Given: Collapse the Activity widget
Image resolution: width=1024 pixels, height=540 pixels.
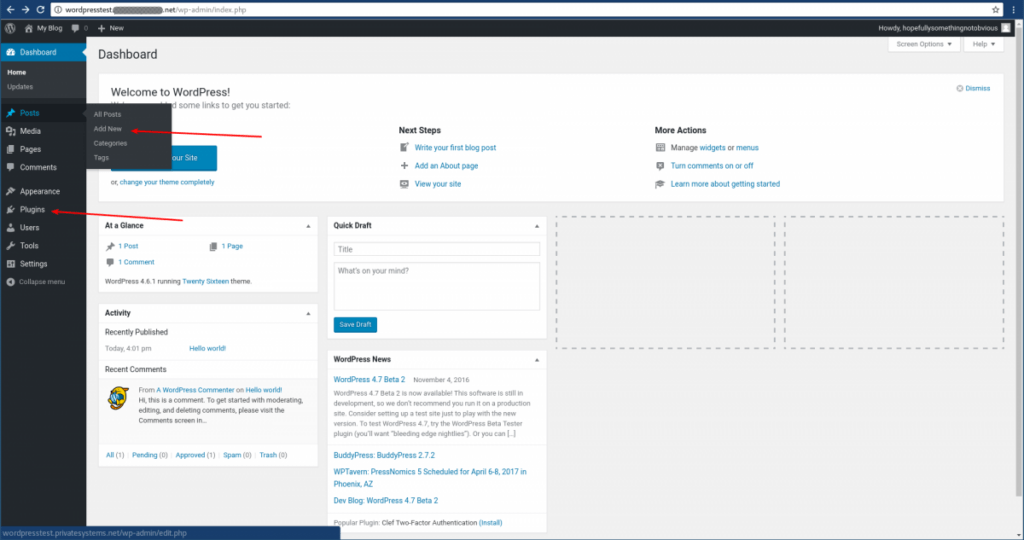Looking at the screenshot, I should pos(308,313).
